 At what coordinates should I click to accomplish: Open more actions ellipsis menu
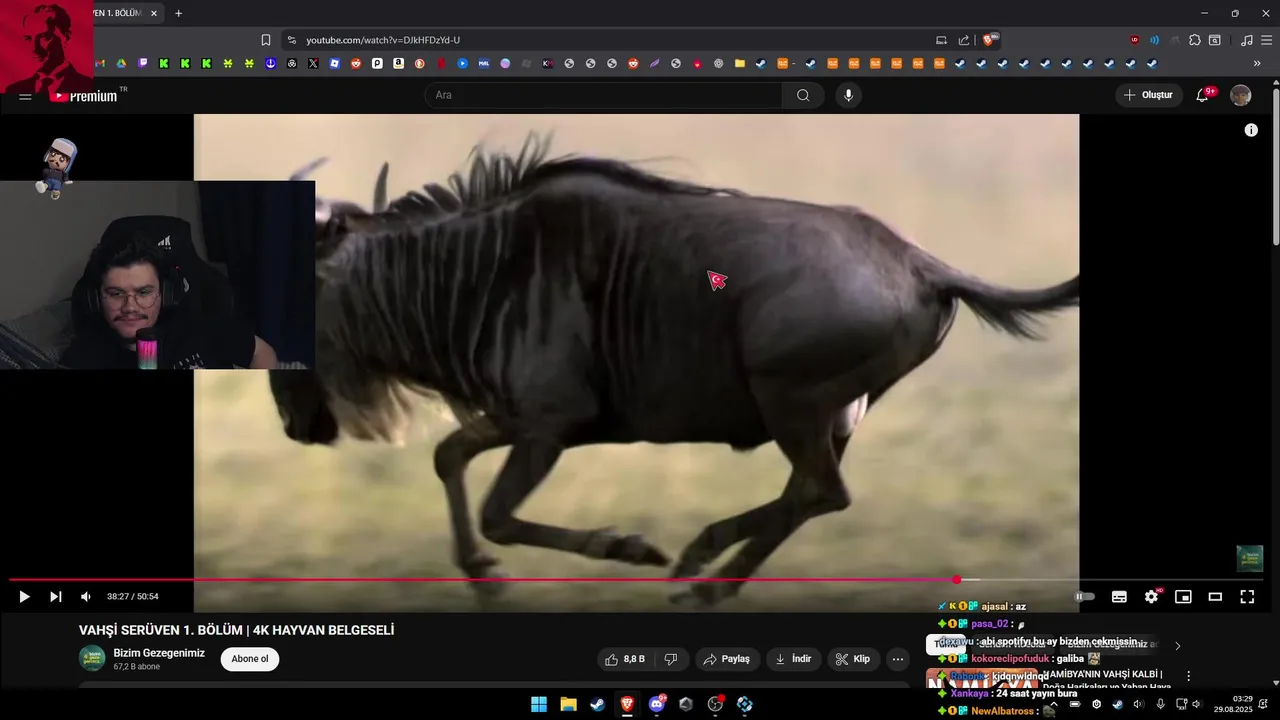898,659
